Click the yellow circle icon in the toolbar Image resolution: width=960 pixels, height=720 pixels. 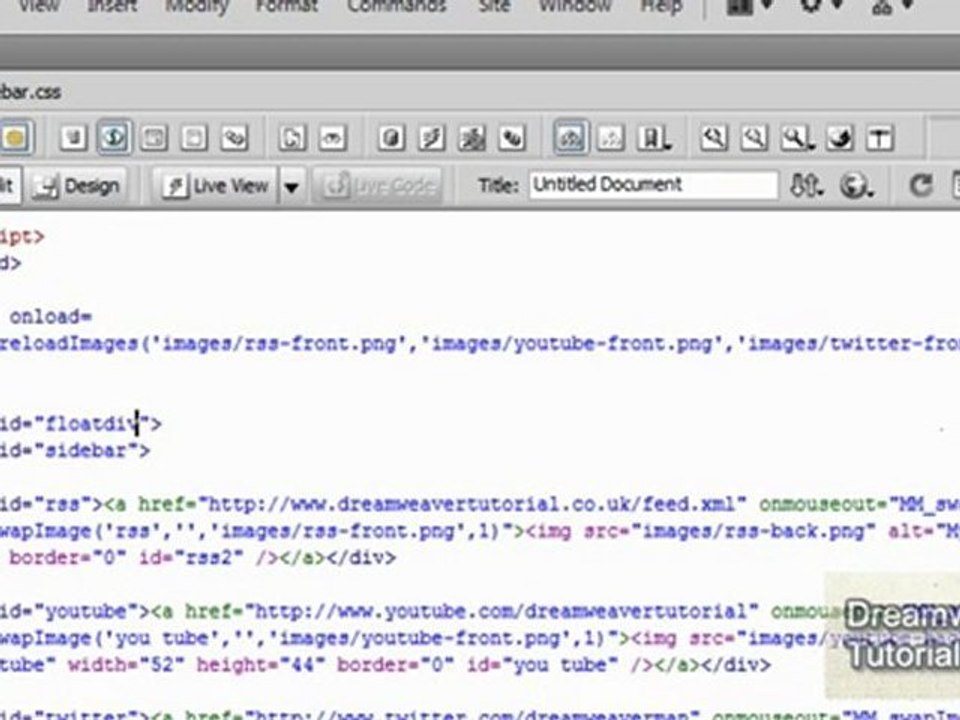coord(15,137)
